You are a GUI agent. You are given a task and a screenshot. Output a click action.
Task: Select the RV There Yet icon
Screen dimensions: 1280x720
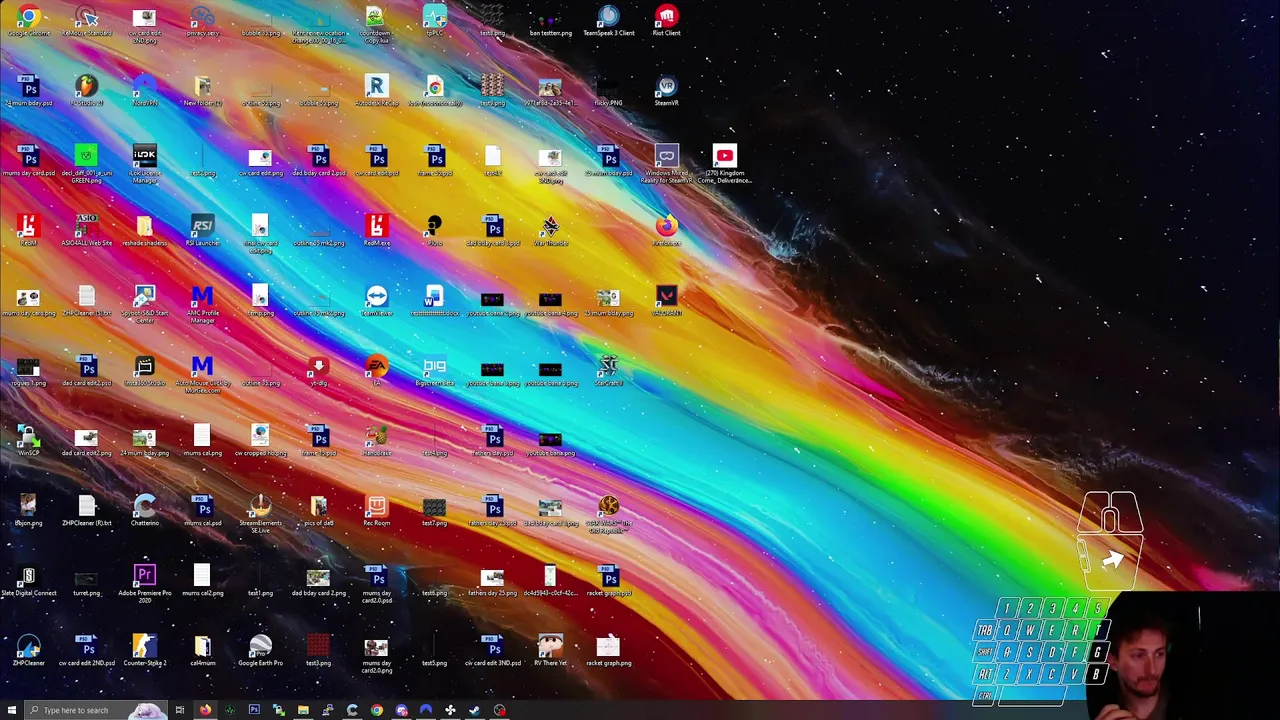550,647
